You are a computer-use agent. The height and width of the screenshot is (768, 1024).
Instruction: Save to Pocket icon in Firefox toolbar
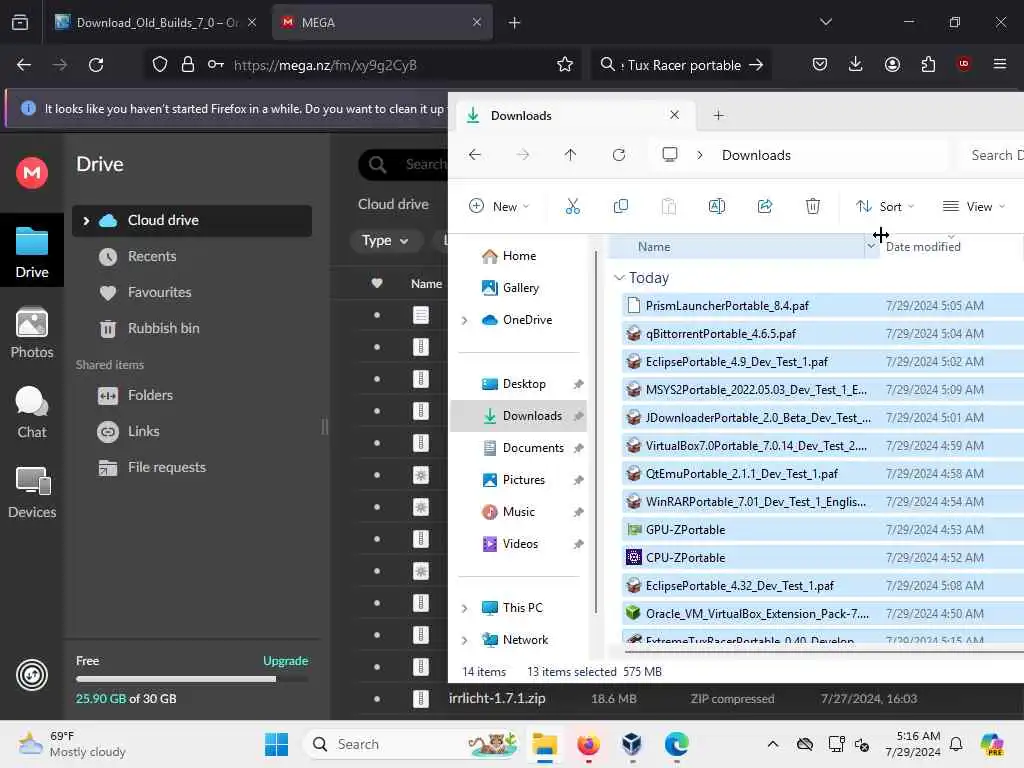point(820,64)
